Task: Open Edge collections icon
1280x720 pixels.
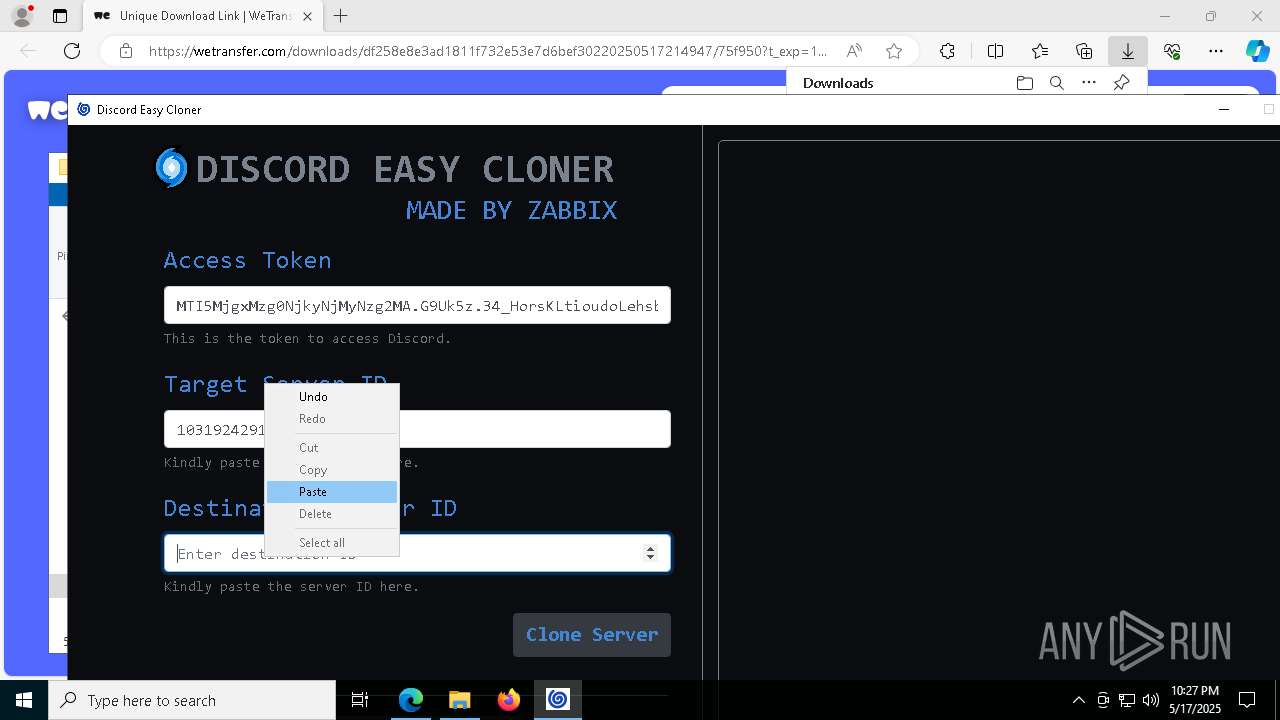Action: 1084,51
